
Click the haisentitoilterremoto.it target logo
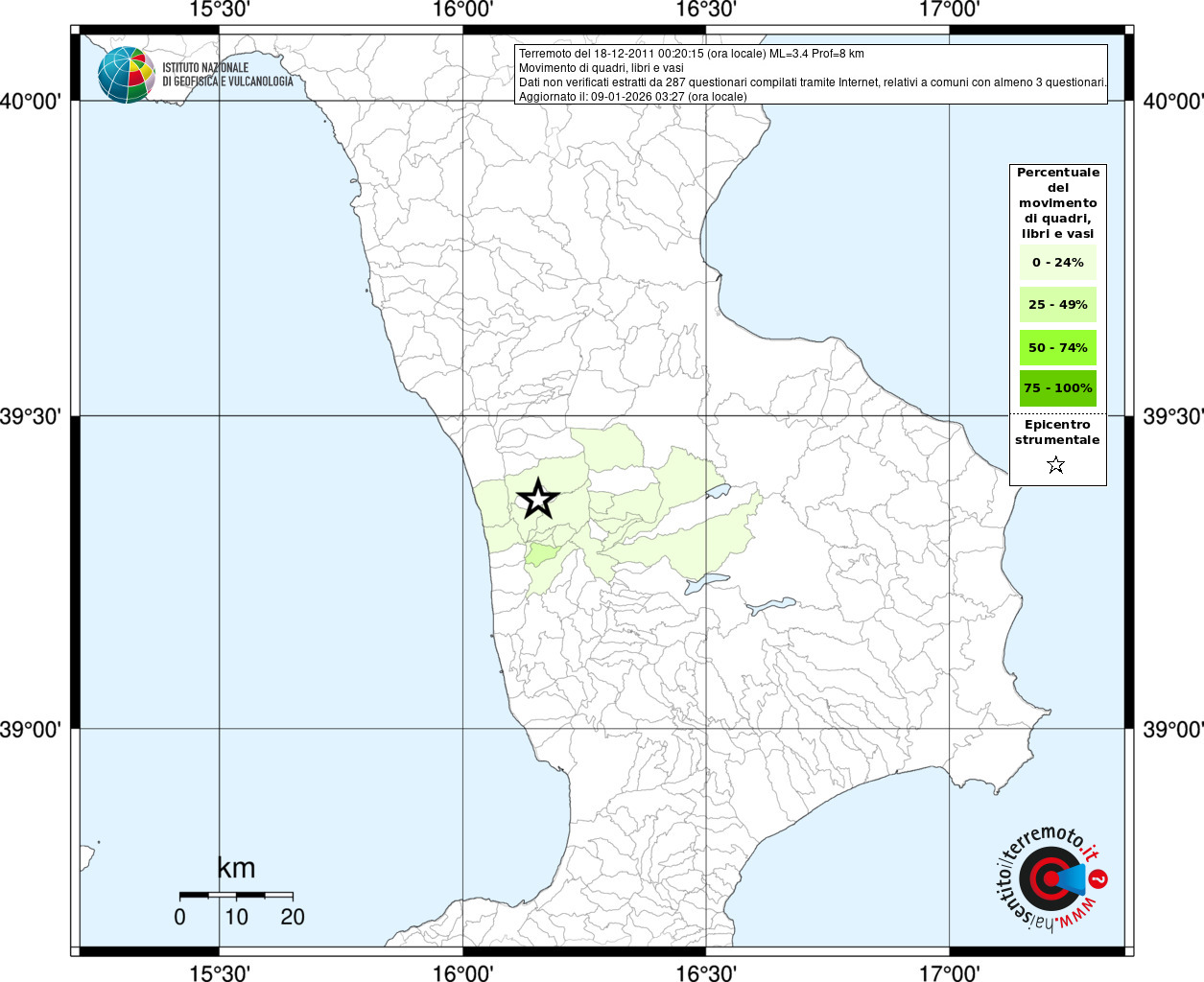click(x=1051, y=878)
